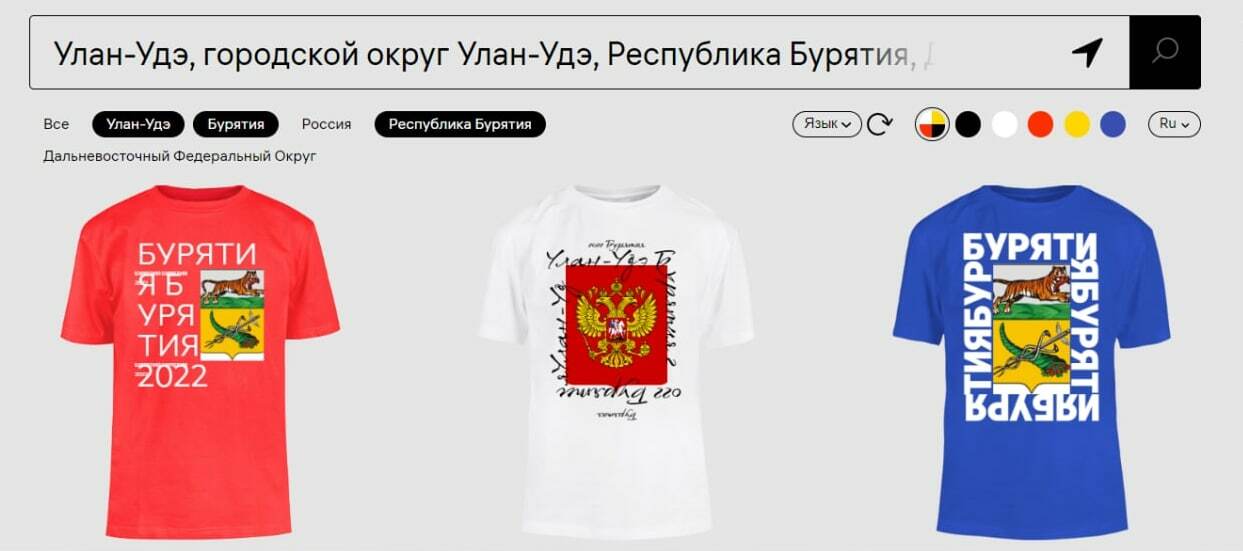The width and height of the screenshot is (1243, 551).
Task: Pick the black color swatch
Action: pos(968,124)
